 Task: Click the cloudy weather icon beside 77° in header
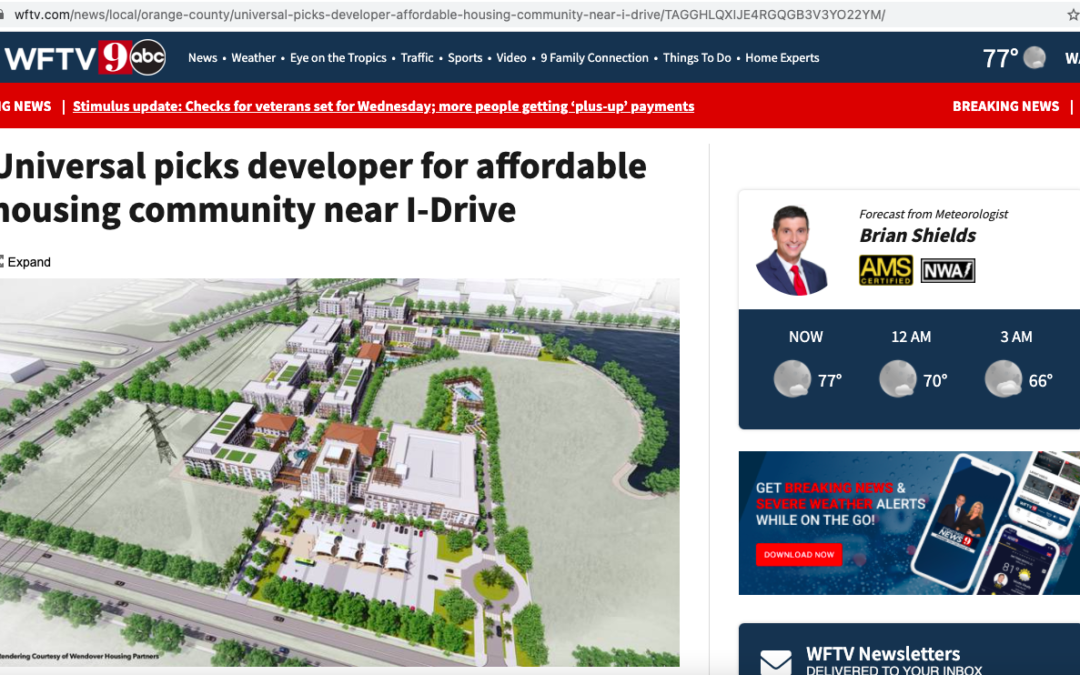click(1034, 58)
